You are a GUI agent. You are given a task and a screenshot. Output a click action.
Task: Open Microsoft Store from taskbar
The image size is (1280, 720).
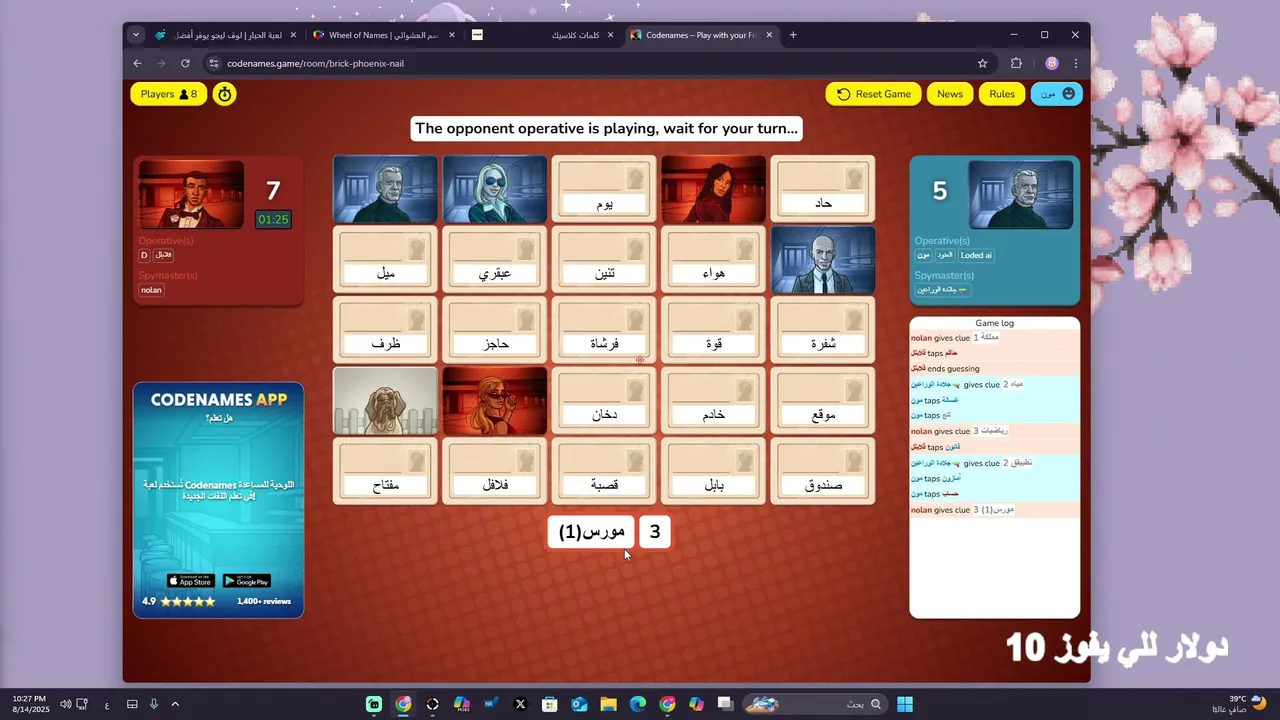coord(549,704)
